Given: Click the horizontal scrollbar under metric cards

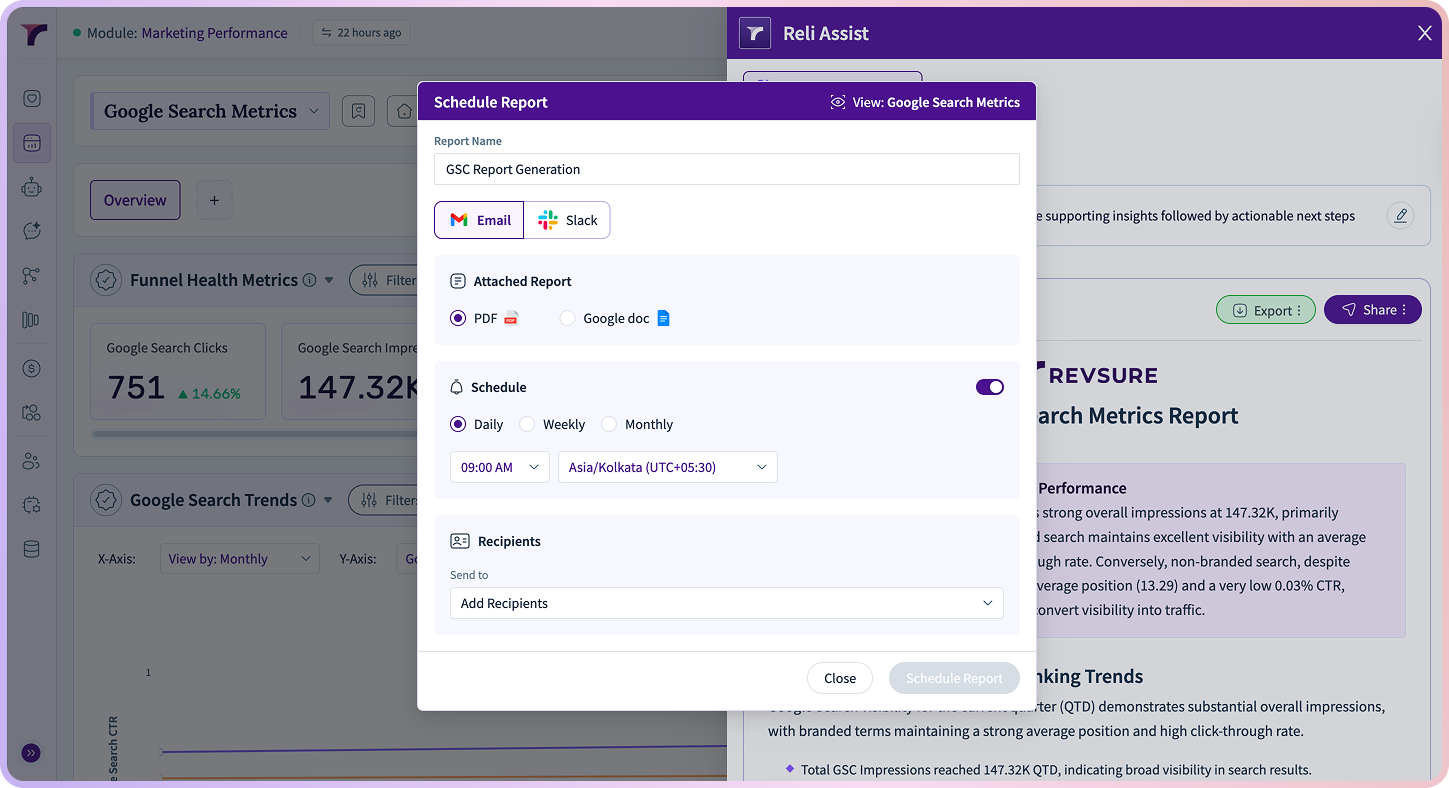Looking at the screenshot, I should tap(255, 433).
